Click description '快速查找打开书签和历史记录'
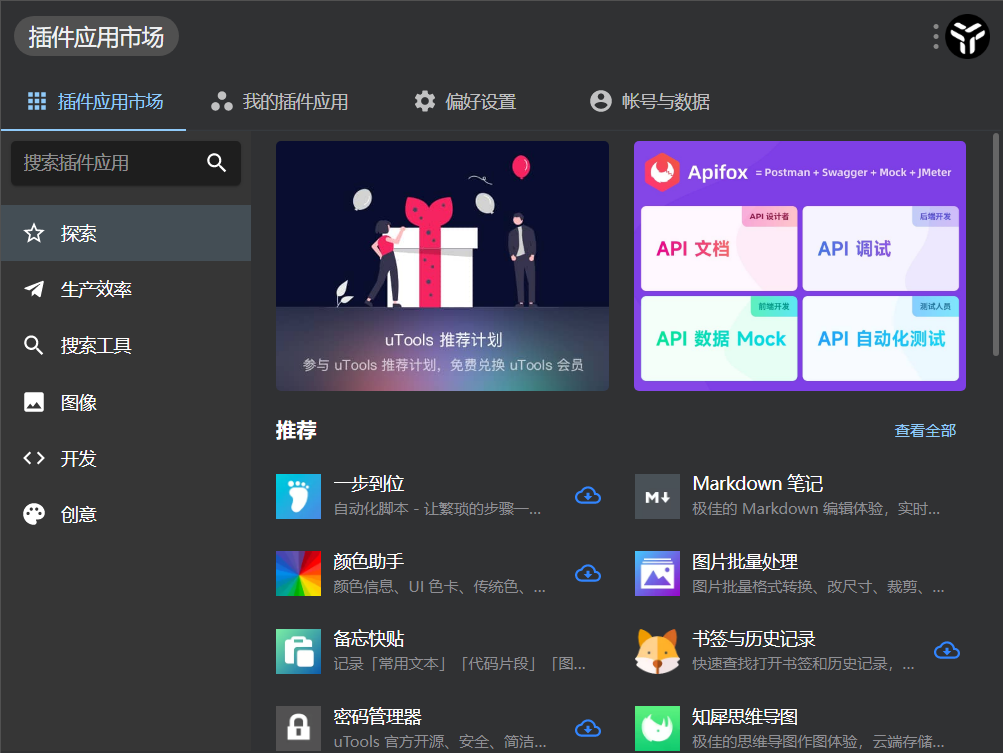The height and width of the screenshot is (753, 1003). coord(803,664)
